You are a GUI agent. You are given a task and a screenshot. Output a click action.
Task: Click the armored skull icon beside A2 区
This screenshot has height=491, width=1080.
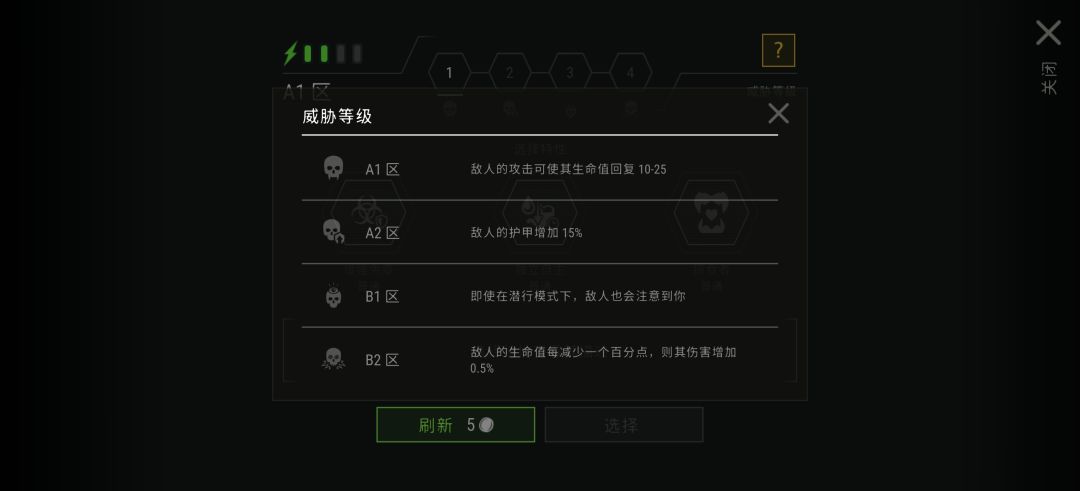click(x=333, y=231)
